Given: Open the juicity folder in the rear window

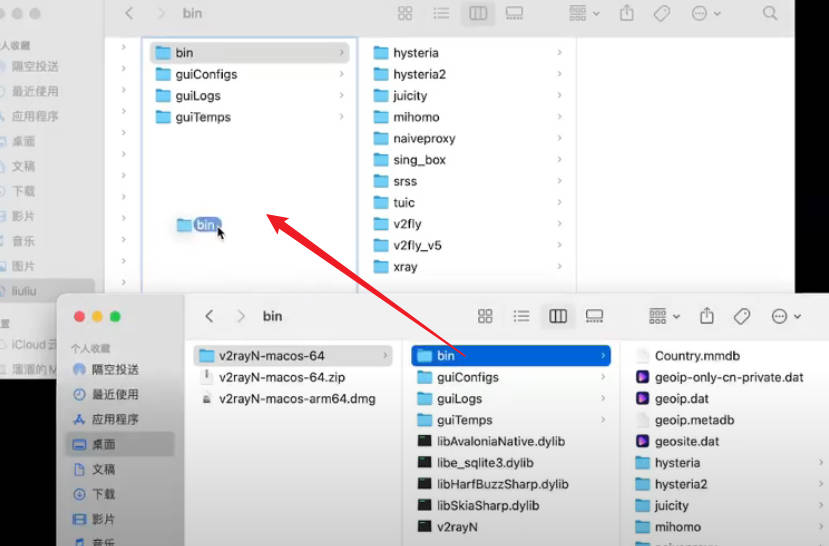Looking at the screenshot, I should tap(467, 96).
